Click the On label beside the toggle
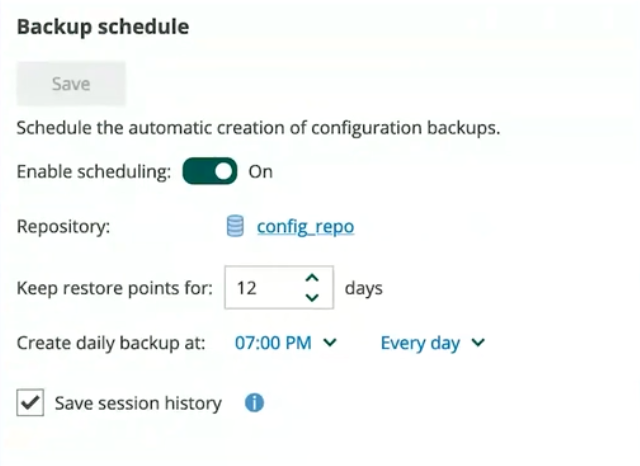The width and height of the screenshot is (640, 466). click(260, 172)
